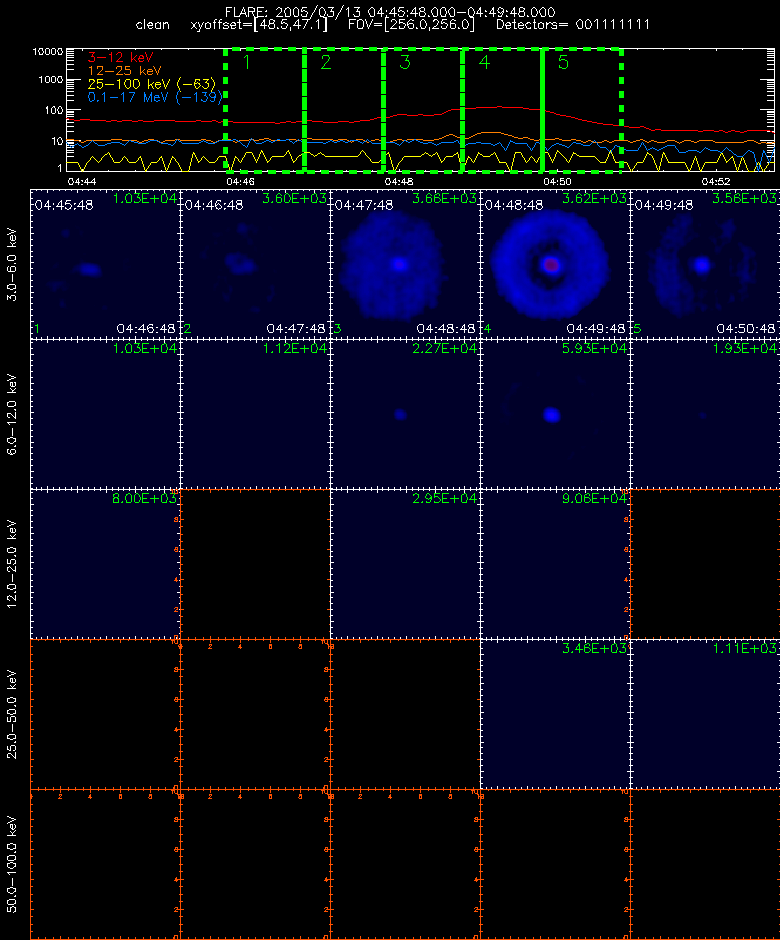Open the 3.0-6.0 keV image for interval 5
Image resolution: width=780 pixels, height=940 pixels.
(x=706, y=264)
